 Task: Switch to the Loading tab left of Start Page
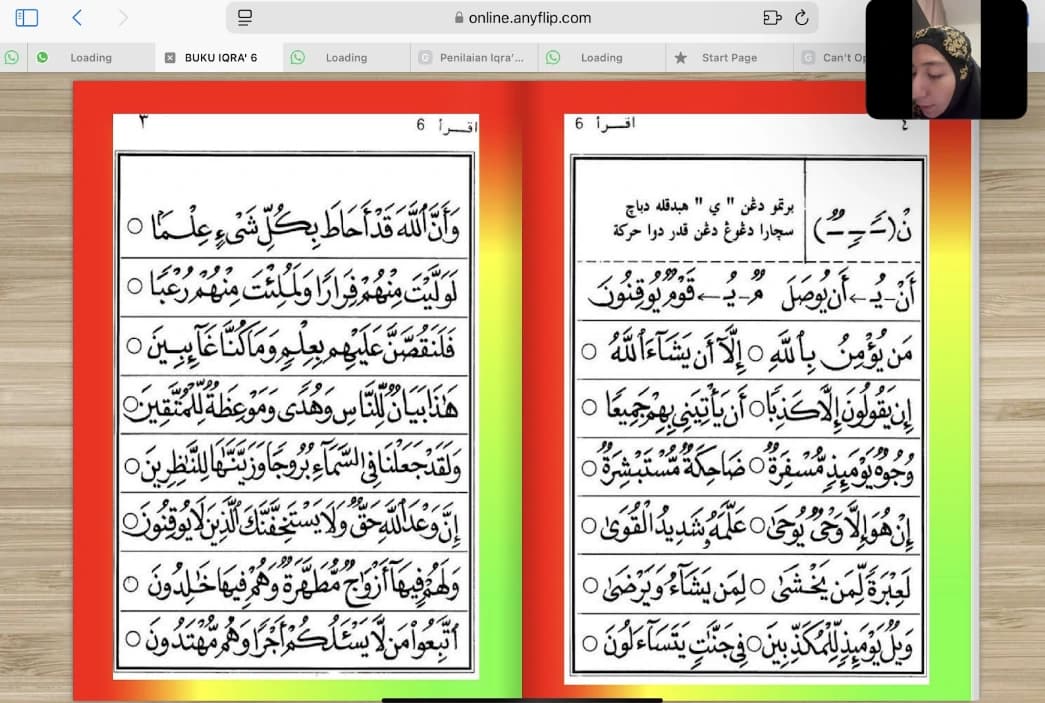point(602,58)
